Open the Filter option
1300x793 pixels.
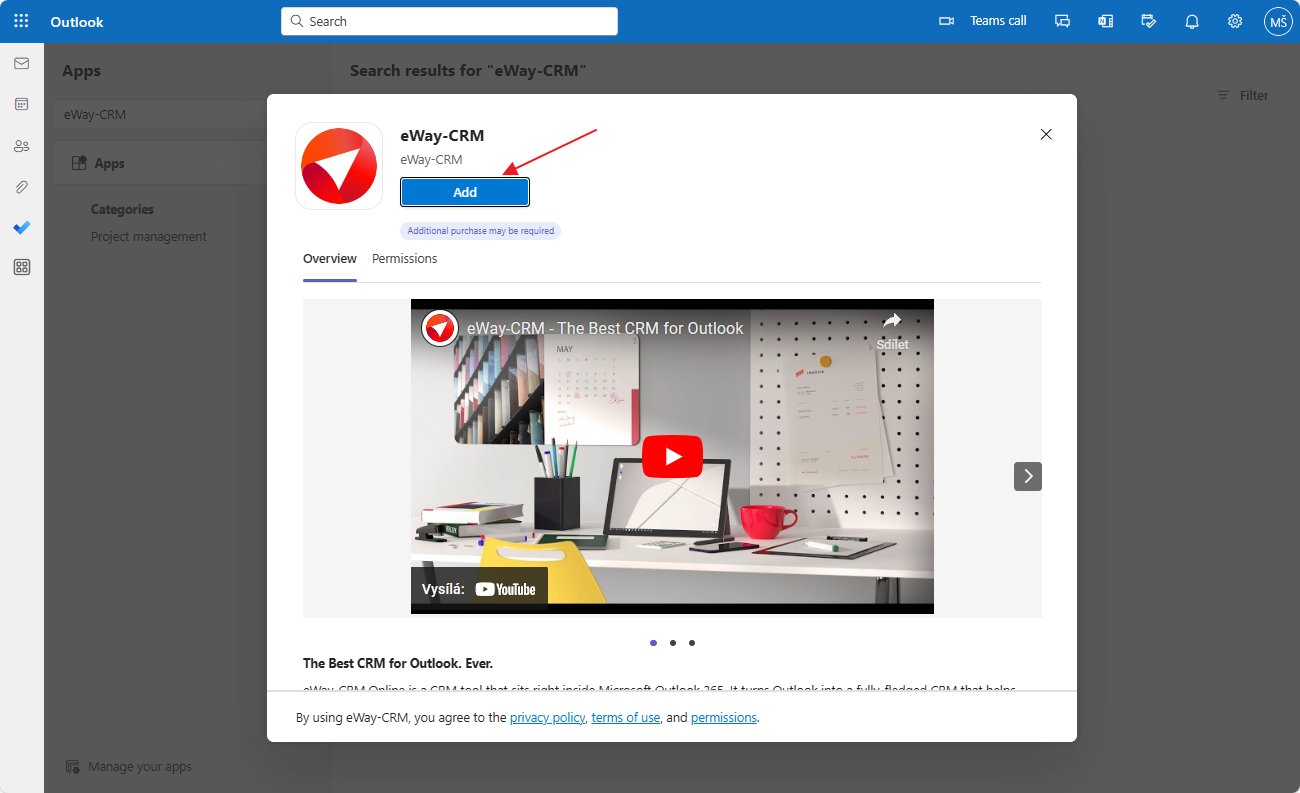(x=1242, y=95)
